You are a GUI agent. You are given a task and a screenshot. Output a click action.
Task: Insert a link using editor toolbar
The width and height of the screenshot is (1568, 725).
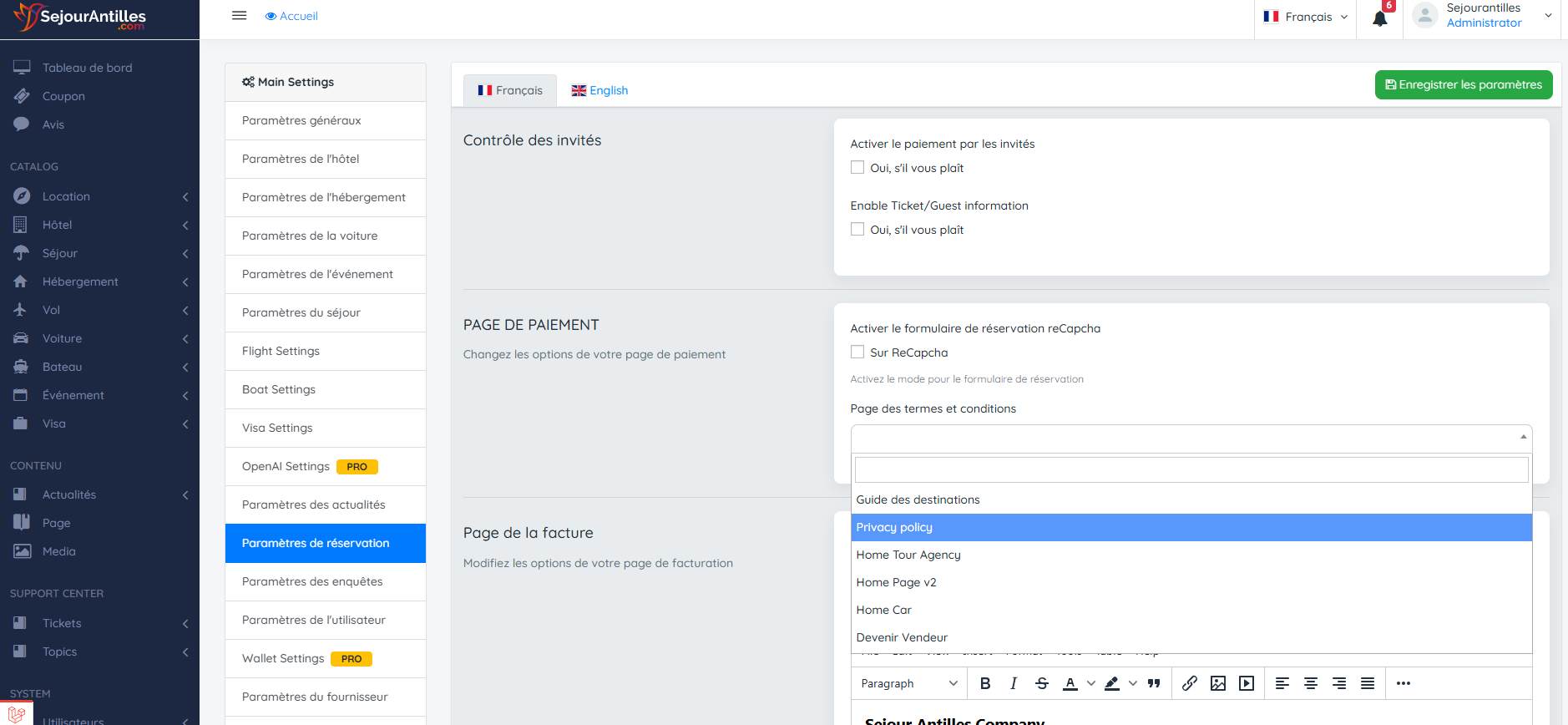(x=1190, y=683)
